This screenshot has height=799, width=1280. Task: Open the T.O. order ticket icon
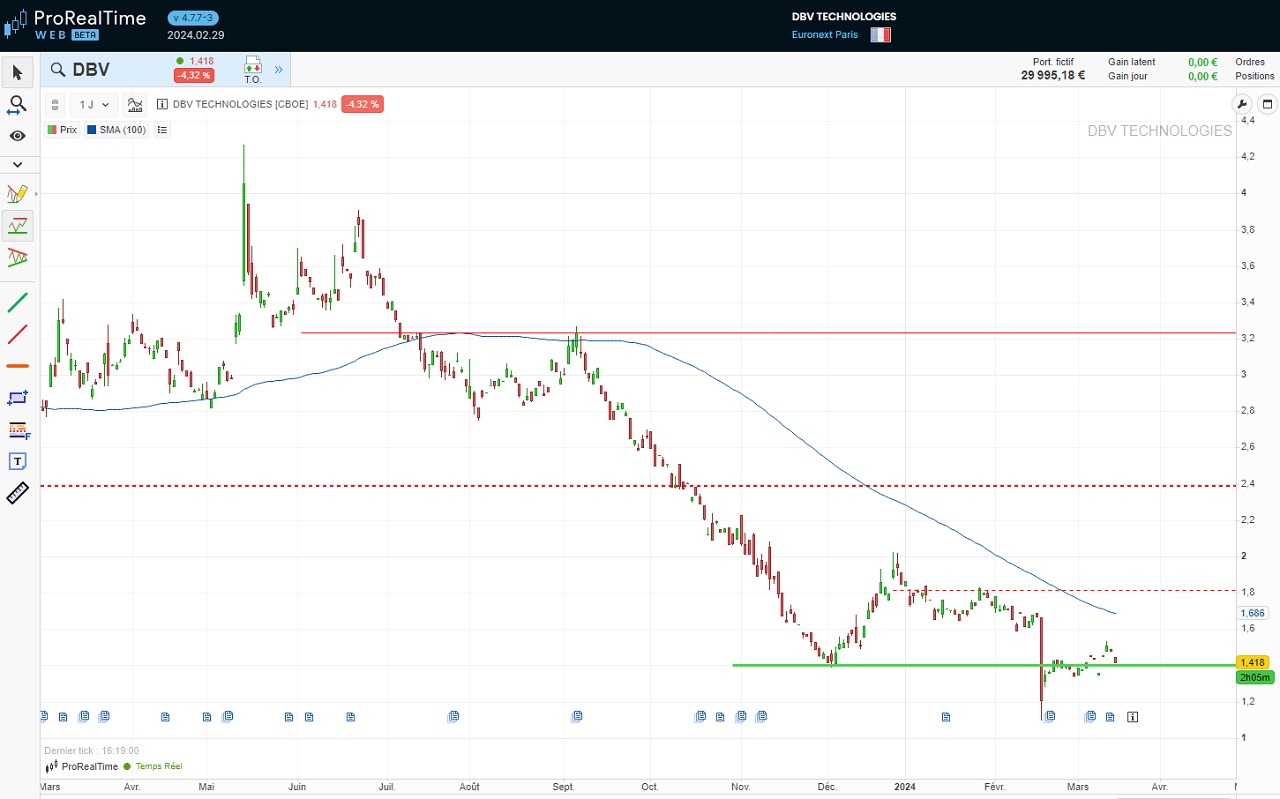click(x=252, y=70)
